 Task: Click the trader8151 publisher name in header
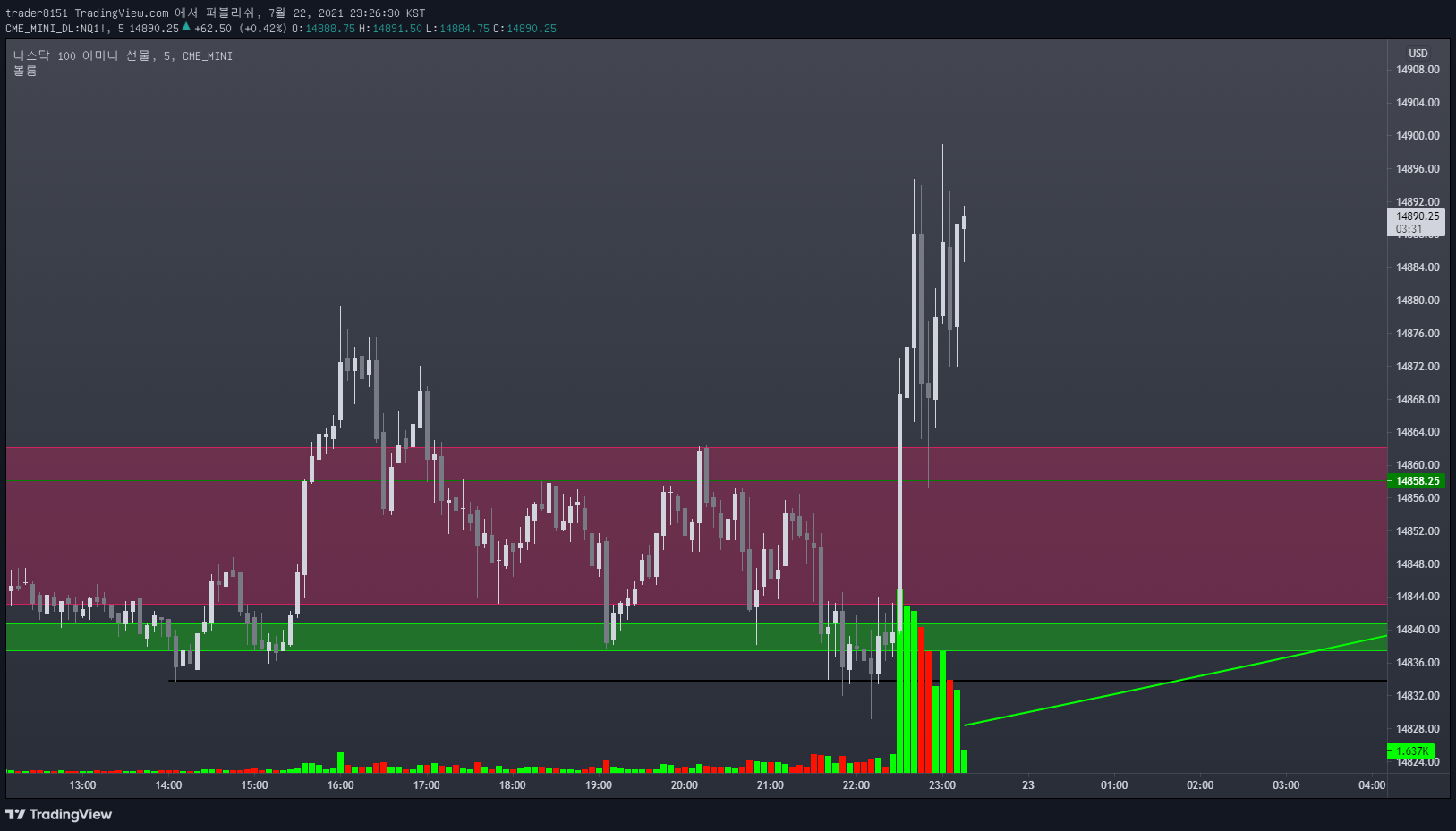[x=37, y=13]
